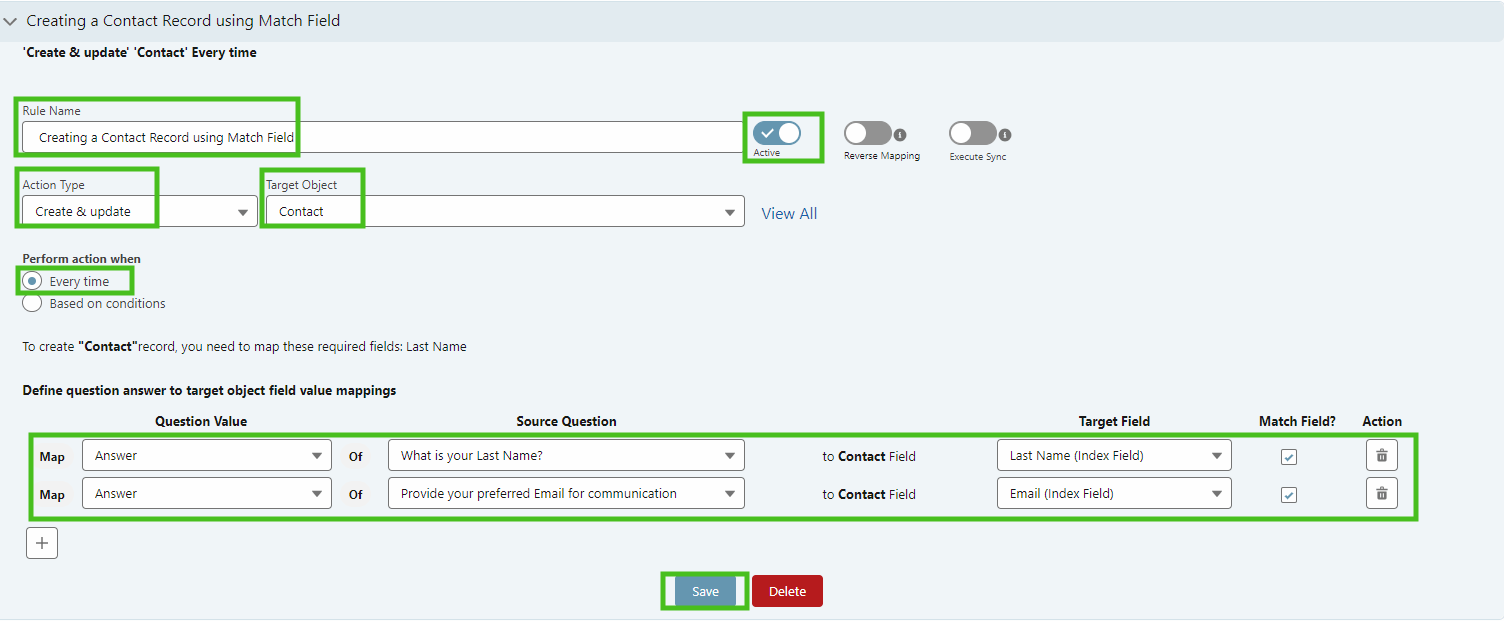The height and width of the screenshot is (621, 1504).
Task: Select the Every time radio option
Action: [x=32, y=282]
